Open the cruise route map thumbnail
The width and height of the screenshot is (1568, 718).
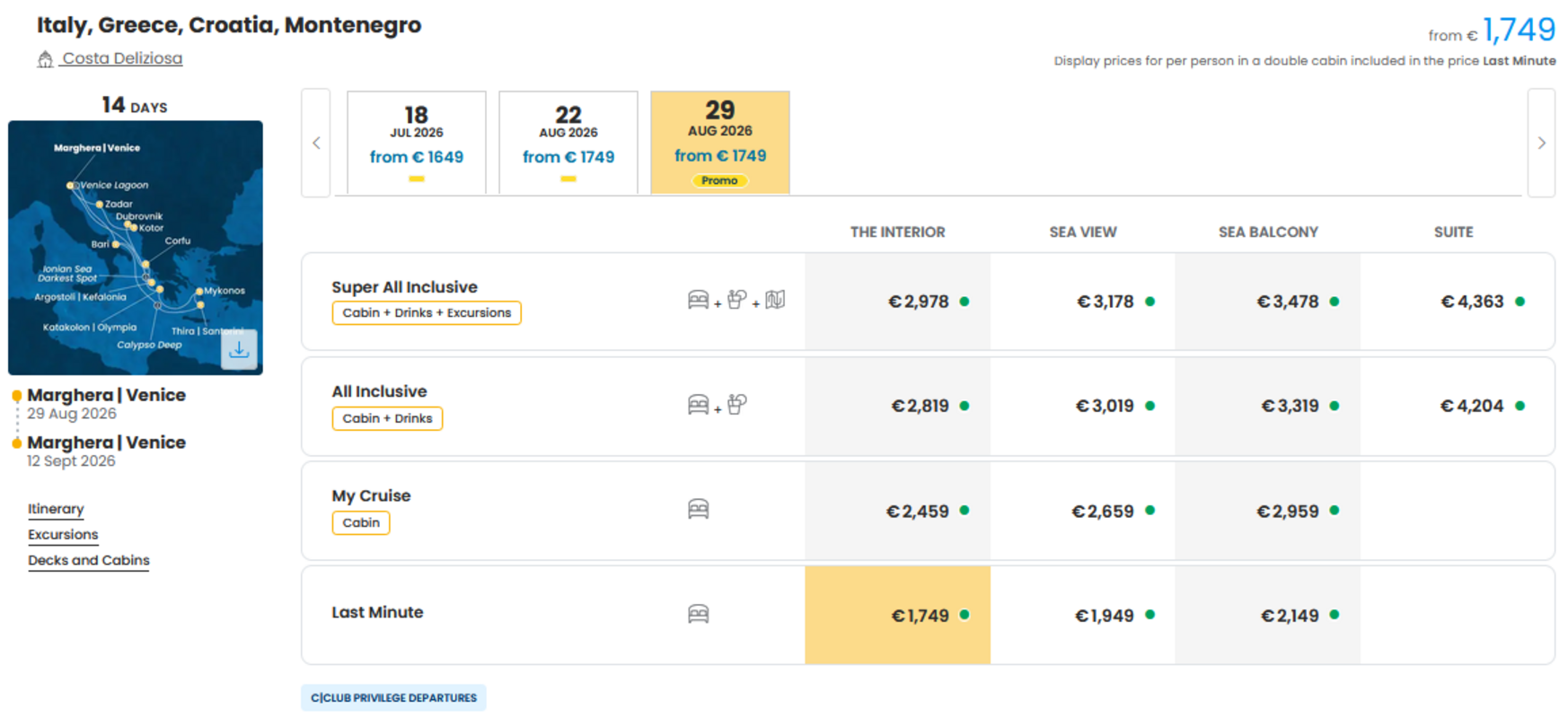click(x=136, y=248)
